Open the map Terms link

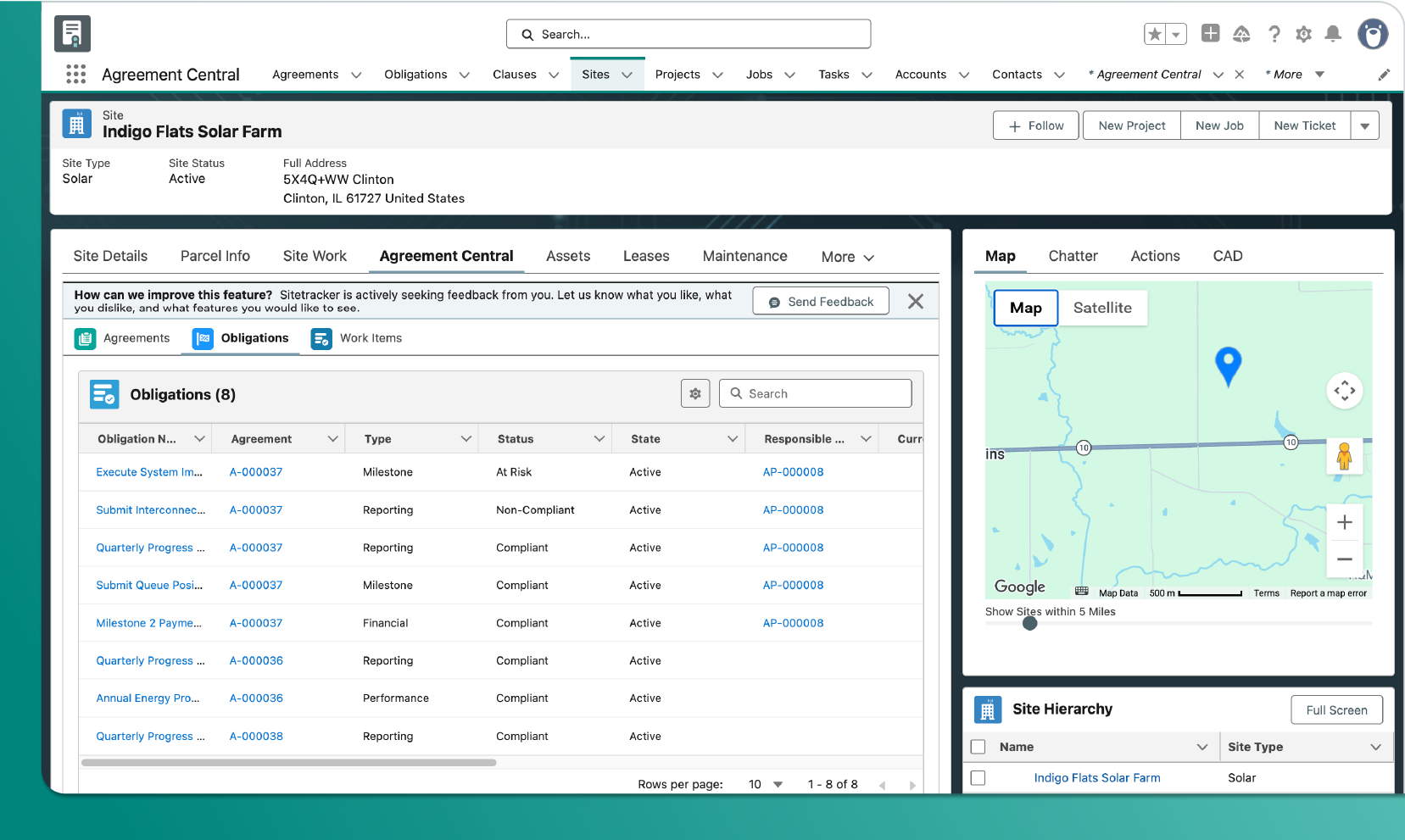(1267, 593)
